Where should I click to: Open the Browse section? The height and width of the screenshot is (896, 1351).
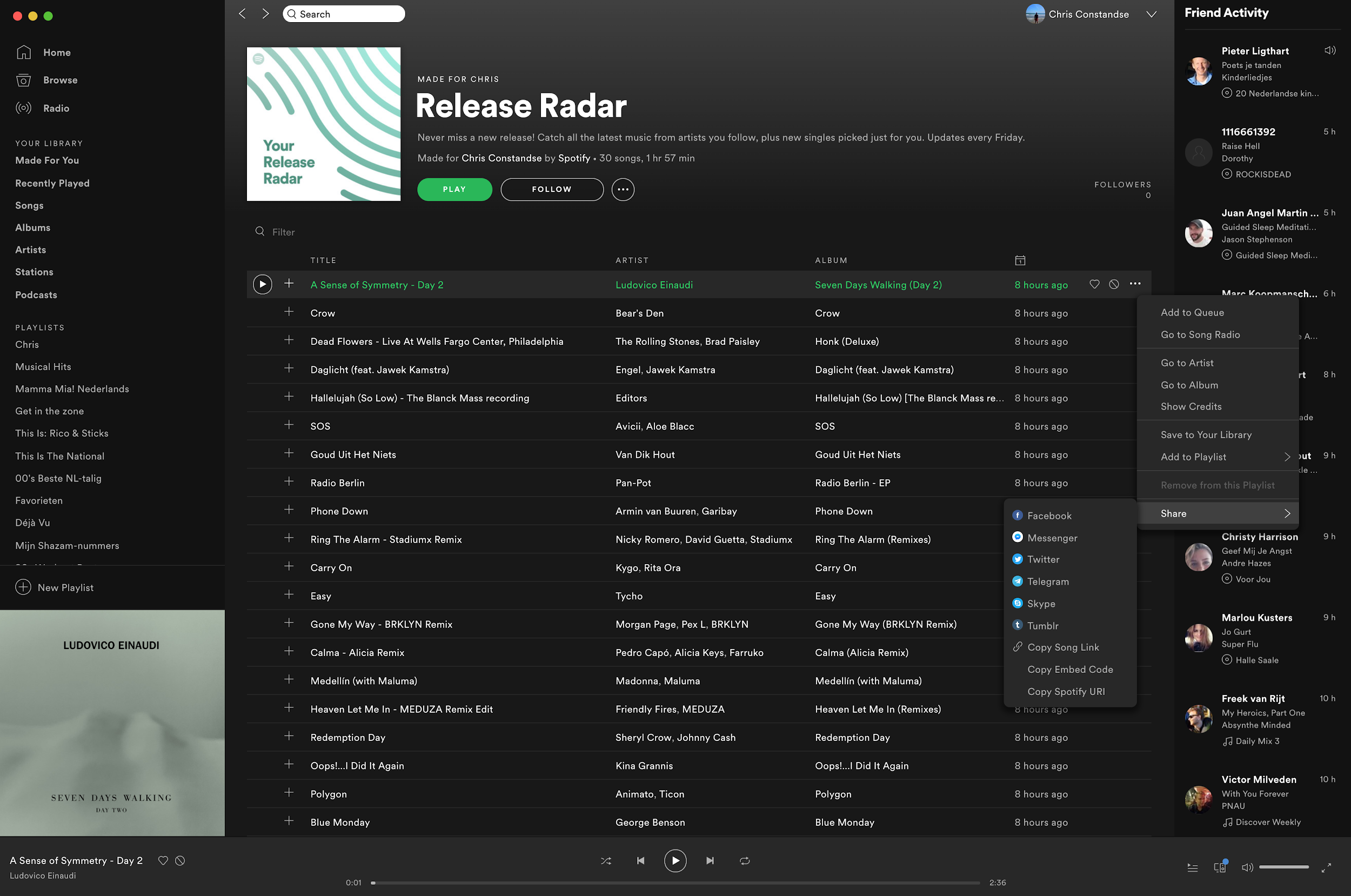coord(47,80)
